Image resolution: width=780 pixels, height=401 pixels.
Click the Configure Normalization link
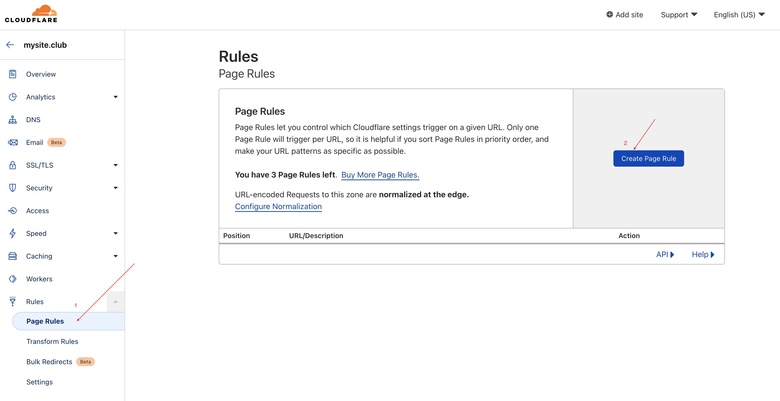pos(278,206)
